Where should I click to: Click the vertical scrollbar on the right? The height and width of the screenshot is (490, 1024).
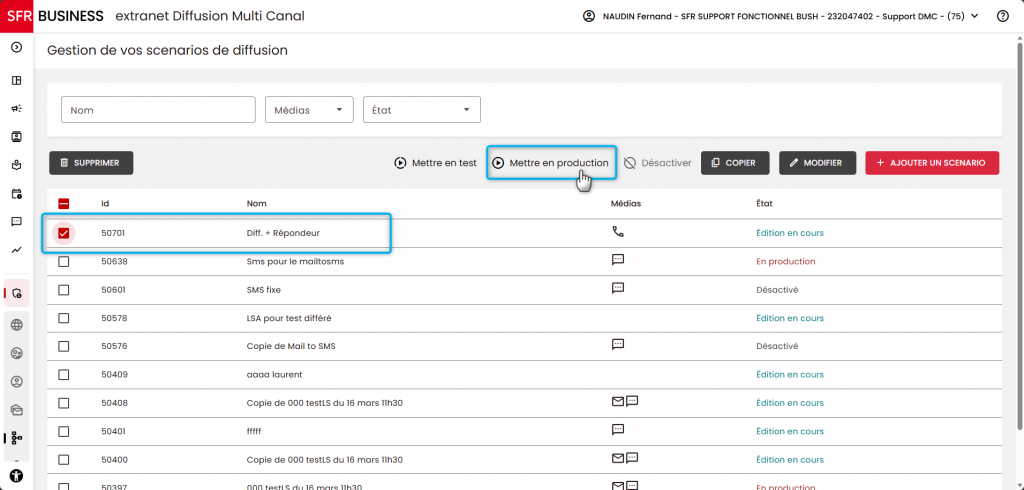[1019, 235]
